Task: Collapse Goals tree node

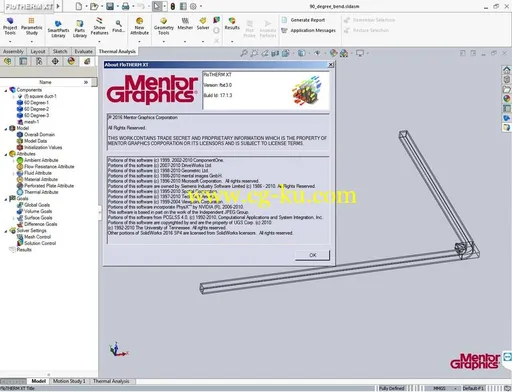Action: (6, 199)
